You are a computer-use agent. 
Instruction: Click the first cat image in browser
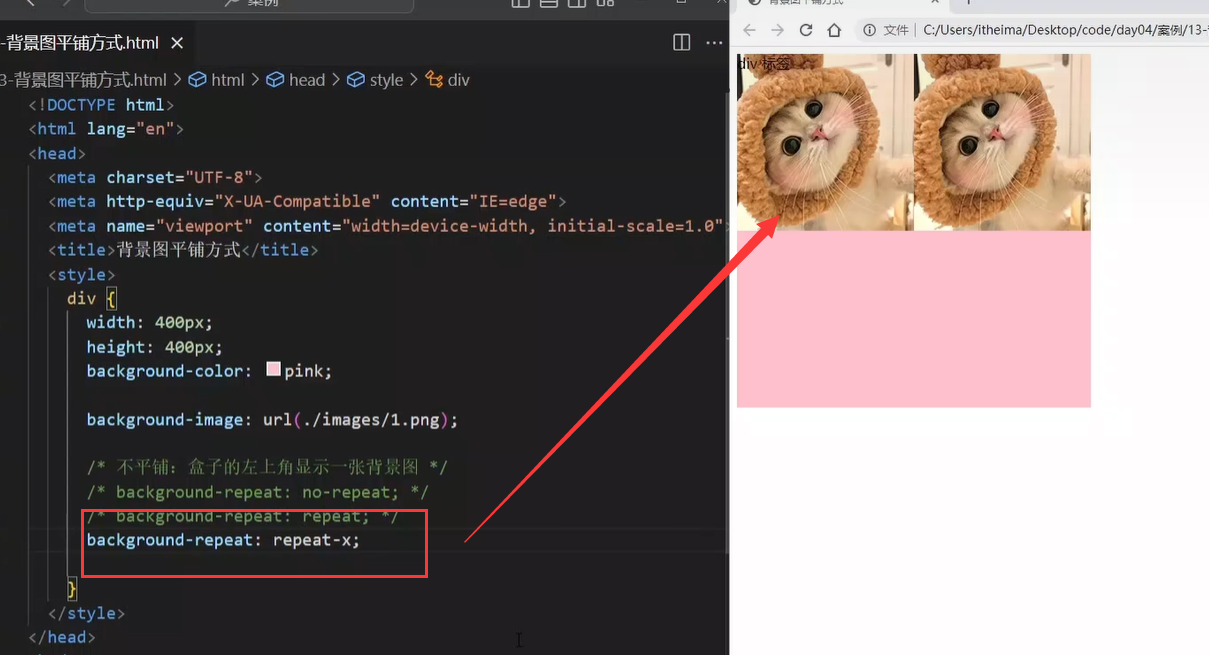point(825,142)
